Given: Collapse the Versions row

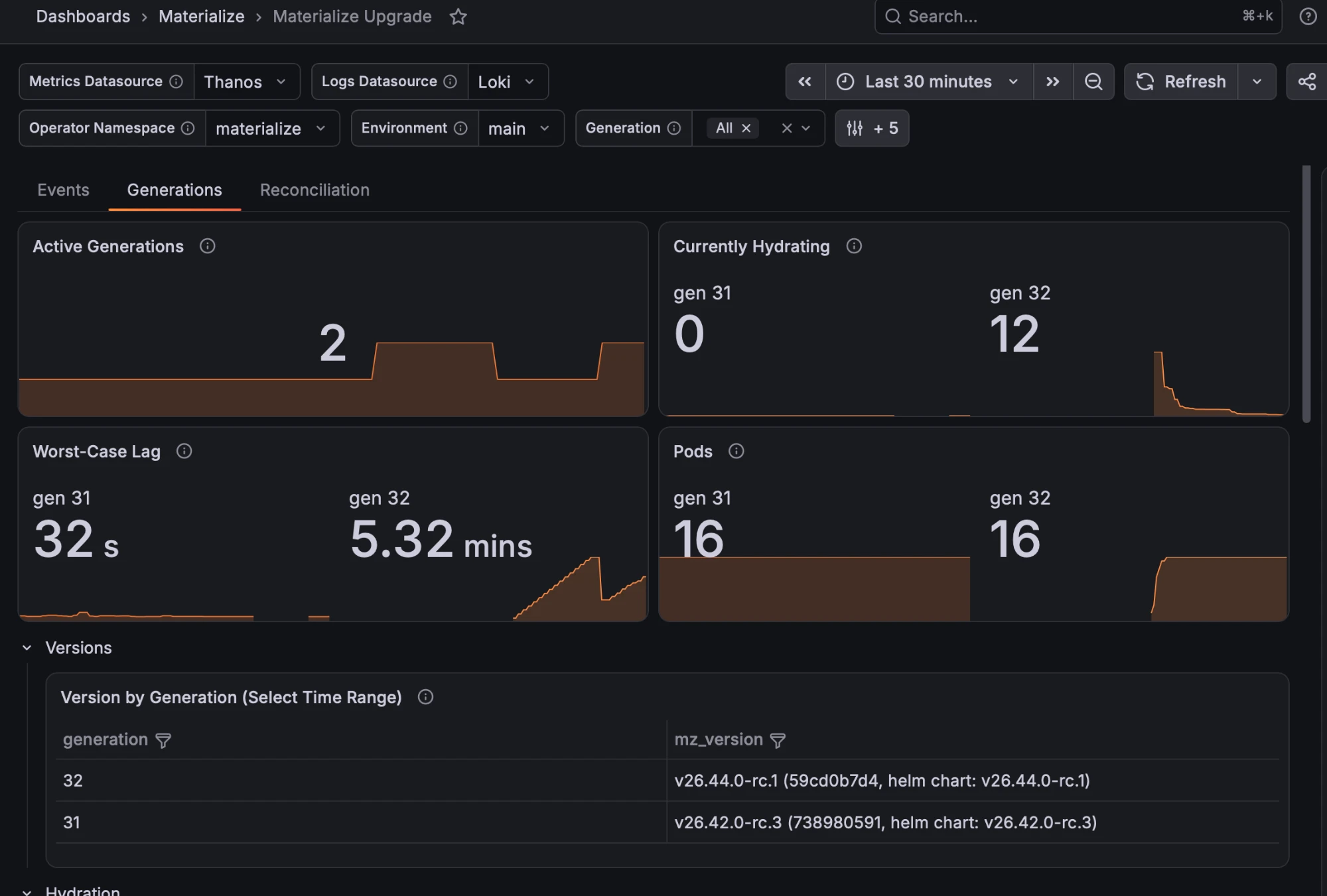Looking at the screenshot, I should point(27,648).
